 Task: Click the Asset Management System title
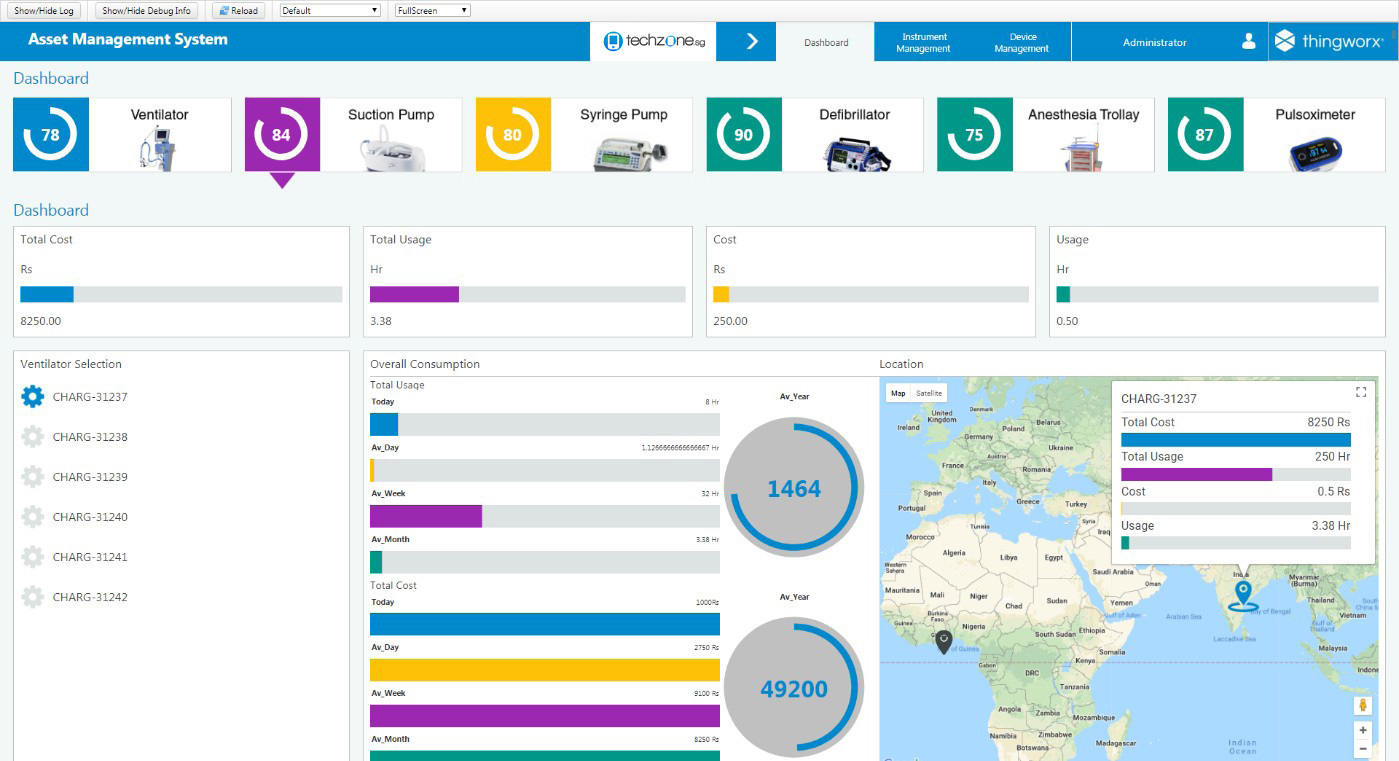tap(128, 40)
